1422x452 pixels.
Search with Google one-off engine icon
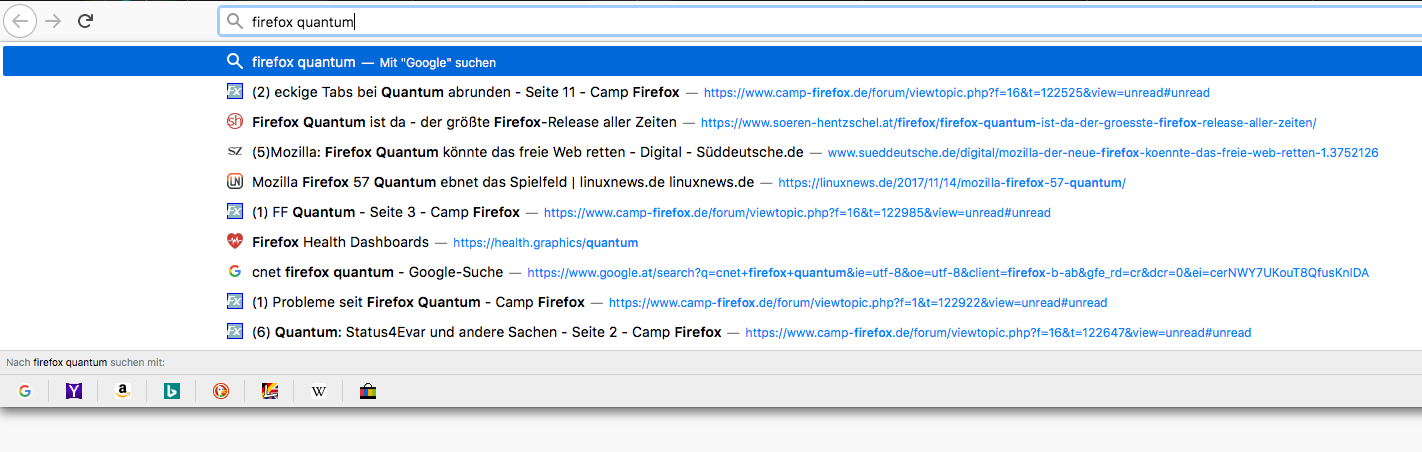[x=25, y=391]
